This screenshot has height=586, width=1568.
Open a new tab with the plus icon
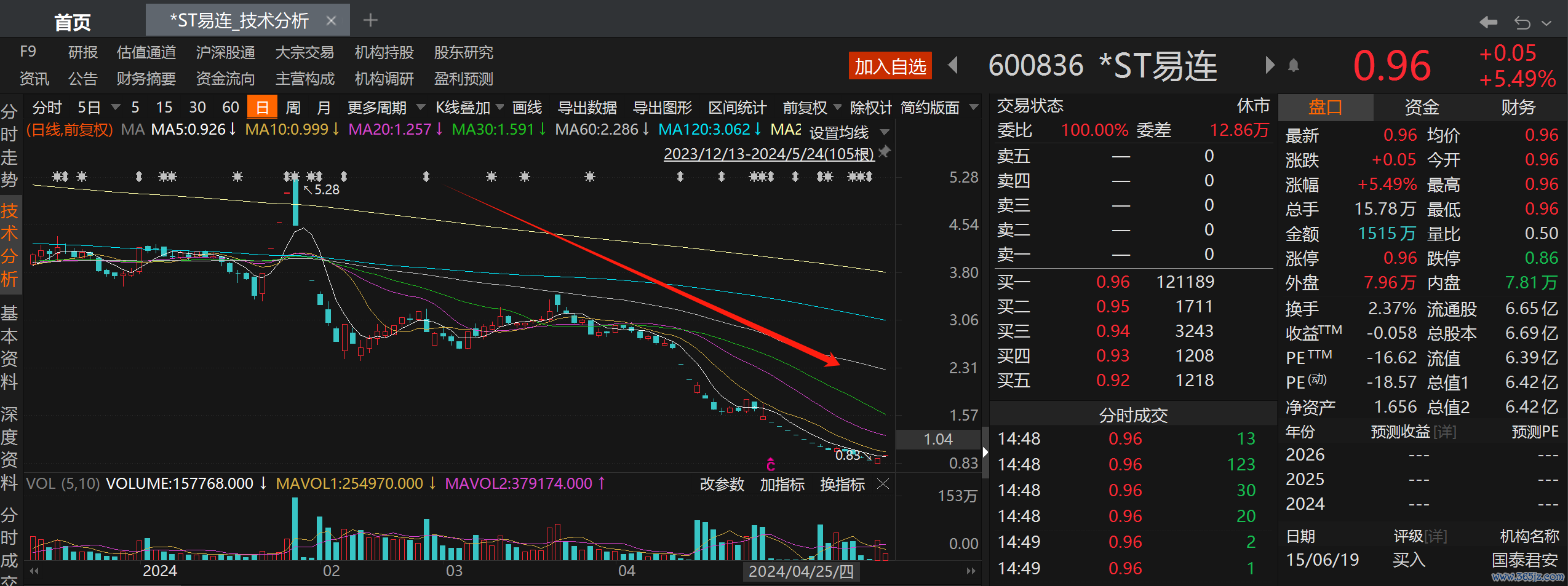370,21
